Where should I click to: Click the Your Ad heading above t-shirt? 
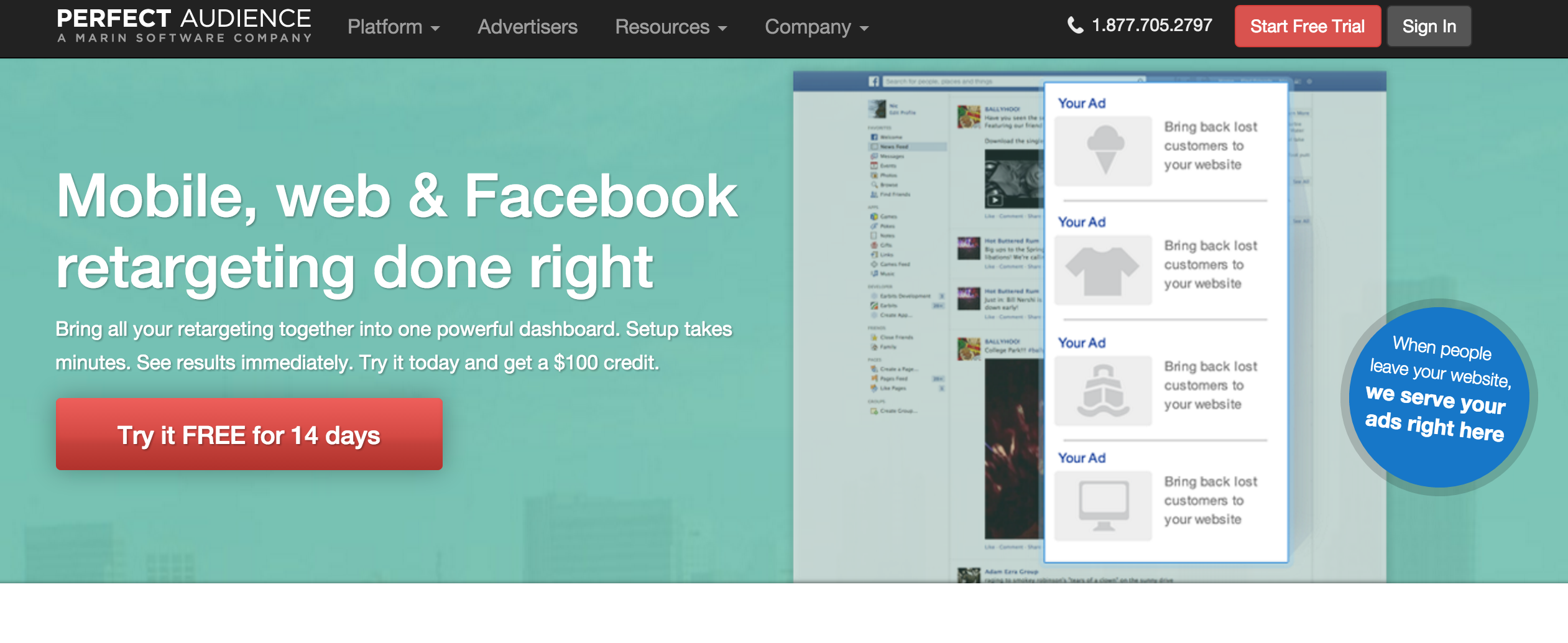coord(1082,222)
